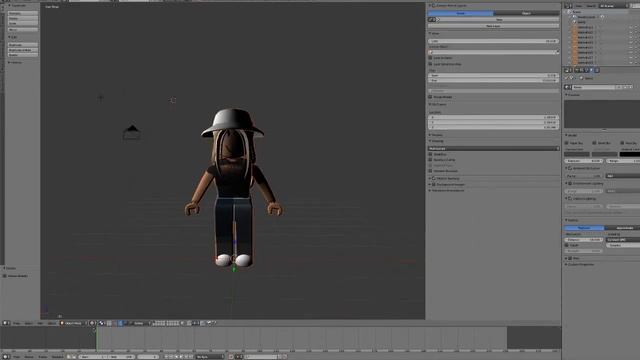Click the red auto-keyframe record button
This screenshot has height=360, width=640.
pos(231,357)
